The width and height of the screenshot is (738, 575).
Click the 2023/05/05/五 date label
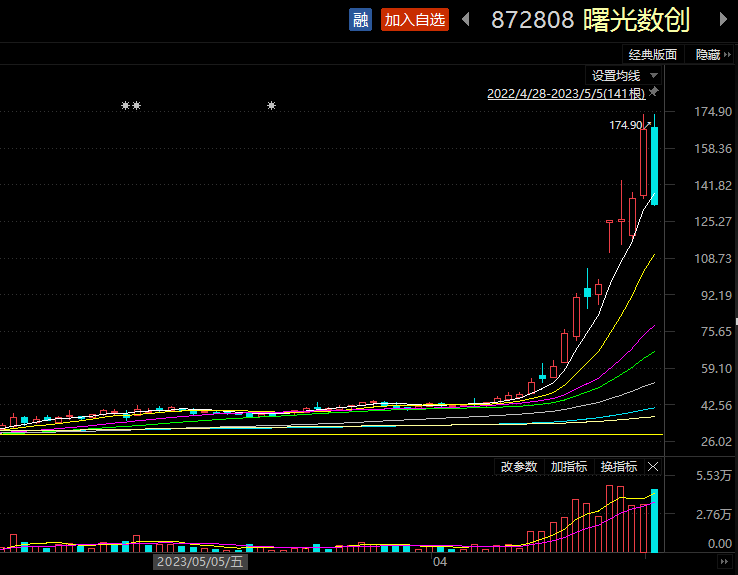point(200,562)
